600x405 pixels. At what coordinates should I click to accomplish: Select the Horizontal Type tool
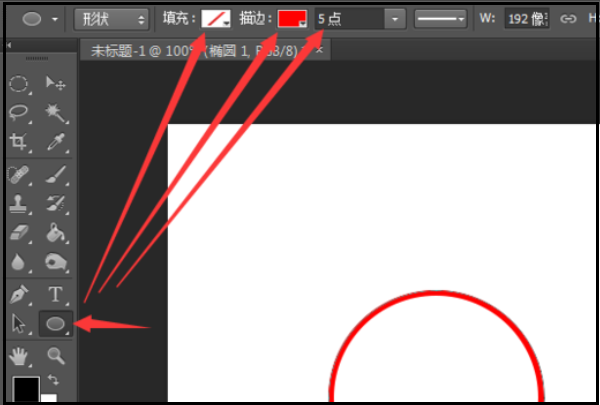[x=55, y=295]
